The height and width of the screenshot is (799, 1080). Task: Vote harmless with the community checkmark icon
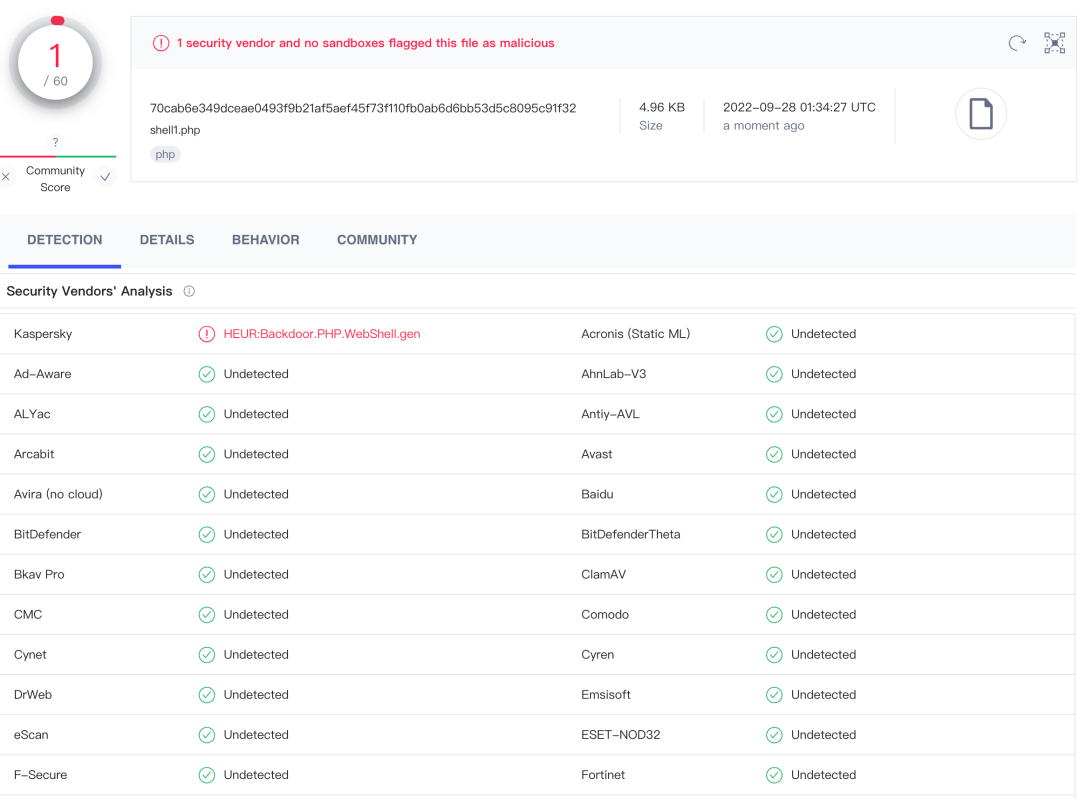pyautogui.click(x=105, y=177)
